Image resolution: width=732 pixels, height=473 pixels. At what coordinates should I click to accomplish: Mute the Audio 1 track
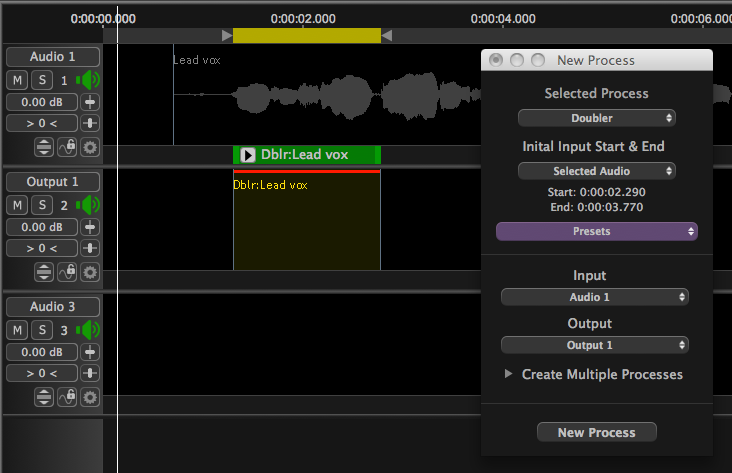click(18, 80)
